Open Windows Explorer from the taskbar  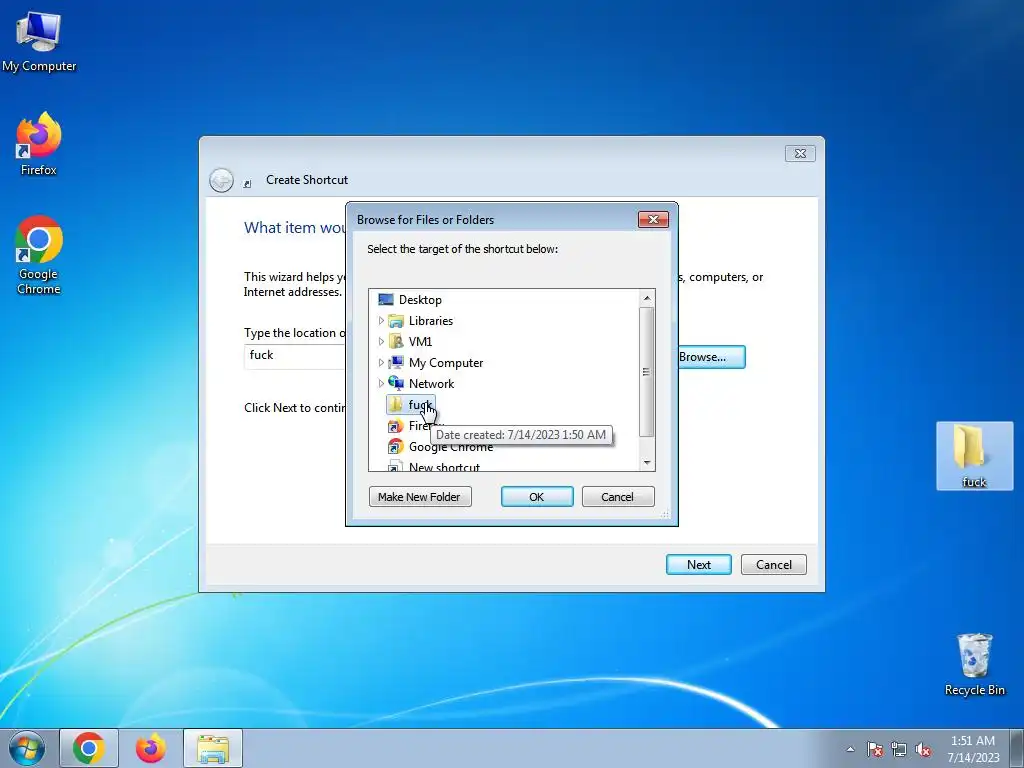pyautogui.click(x=213, y=748)
